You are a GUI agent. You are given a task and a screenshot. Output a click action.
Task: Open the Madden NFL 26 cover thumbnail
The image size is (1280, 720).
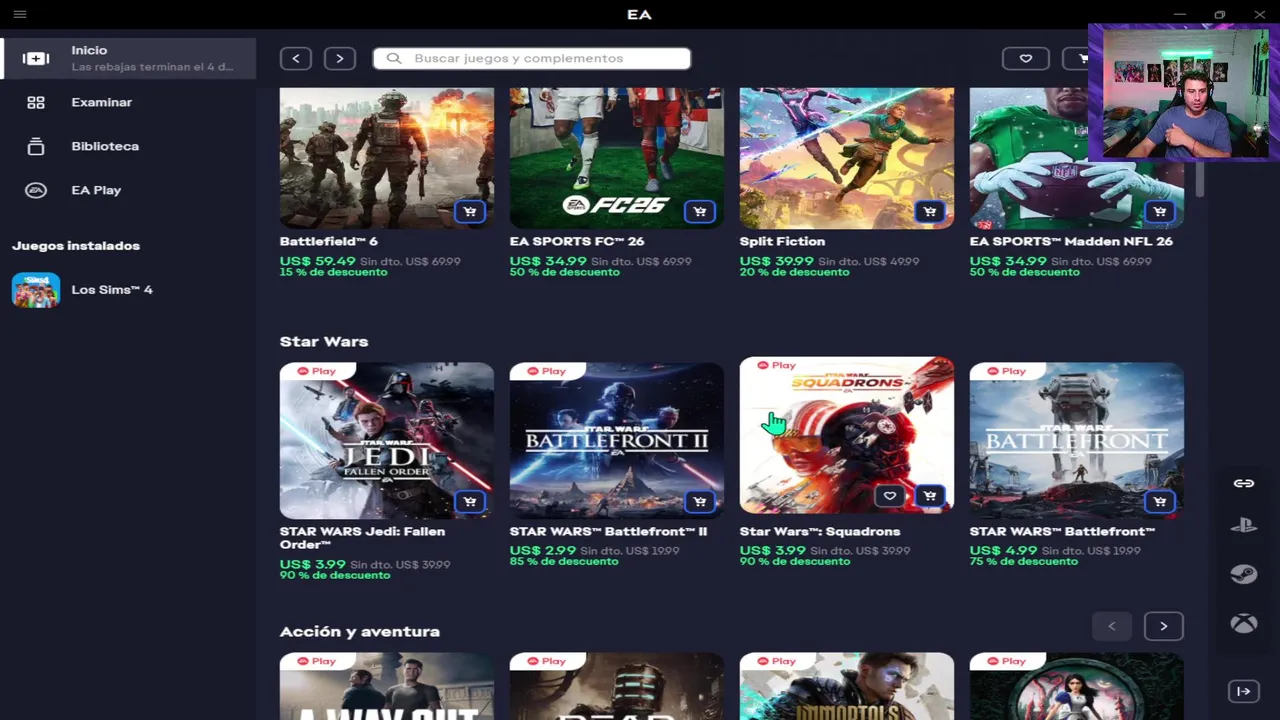(1077, 158)
